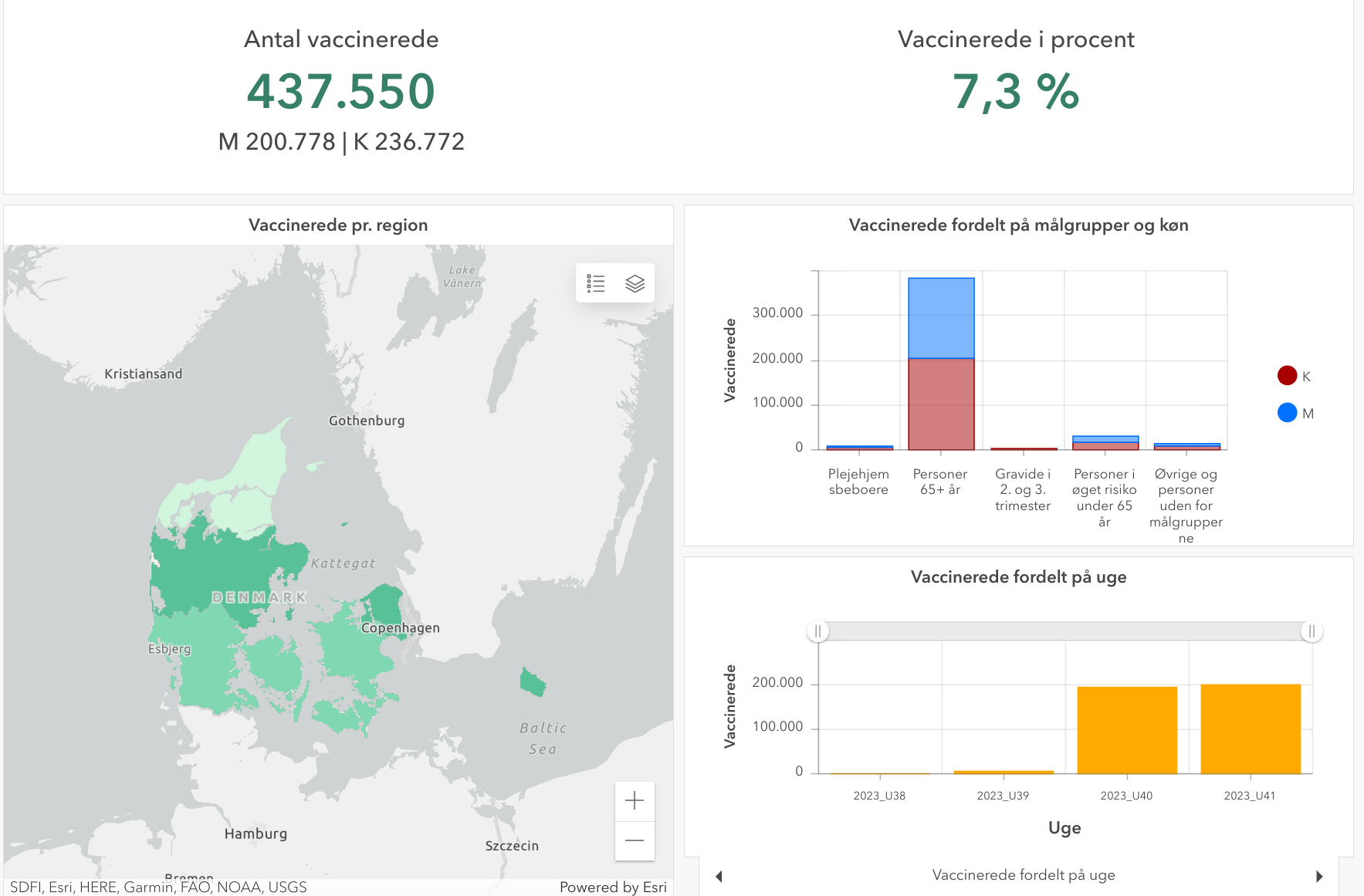Zoom out on the map

pyautogui.click(x=635, y=840)
